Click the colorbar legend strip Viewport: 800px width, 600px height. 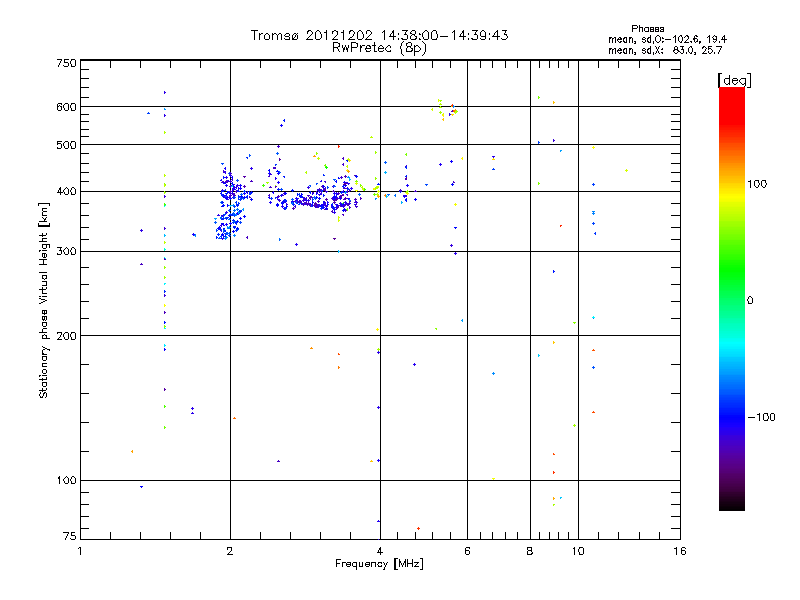(732, 298)
